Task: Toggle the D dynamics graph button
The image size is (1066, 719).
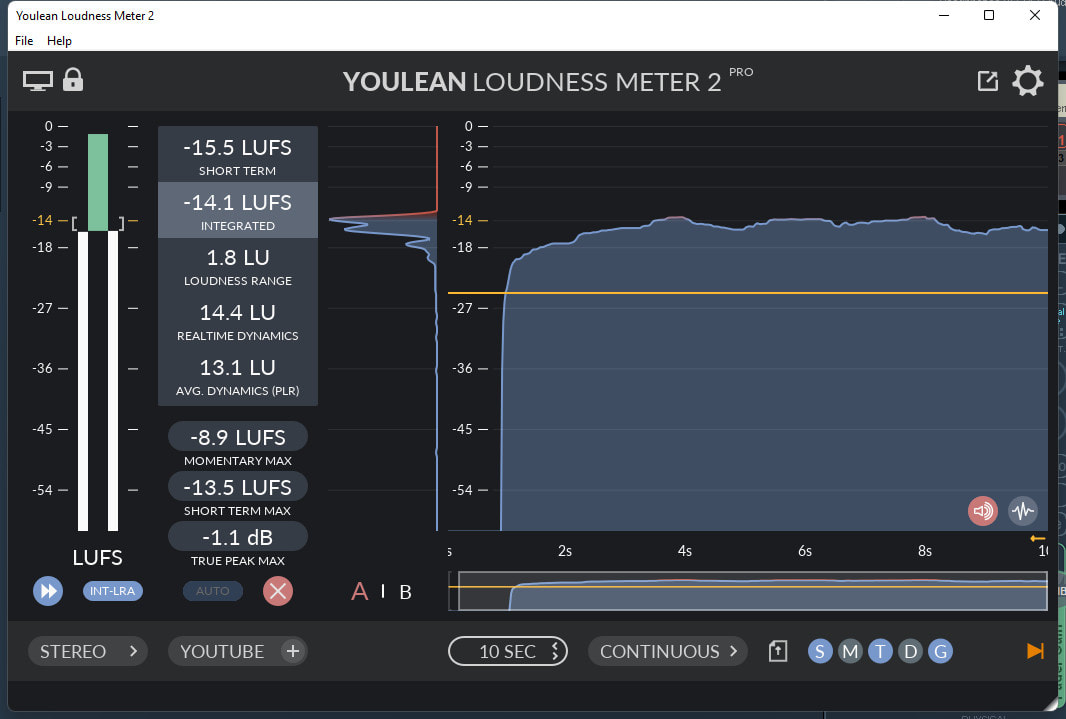Action: pos(910,651)
